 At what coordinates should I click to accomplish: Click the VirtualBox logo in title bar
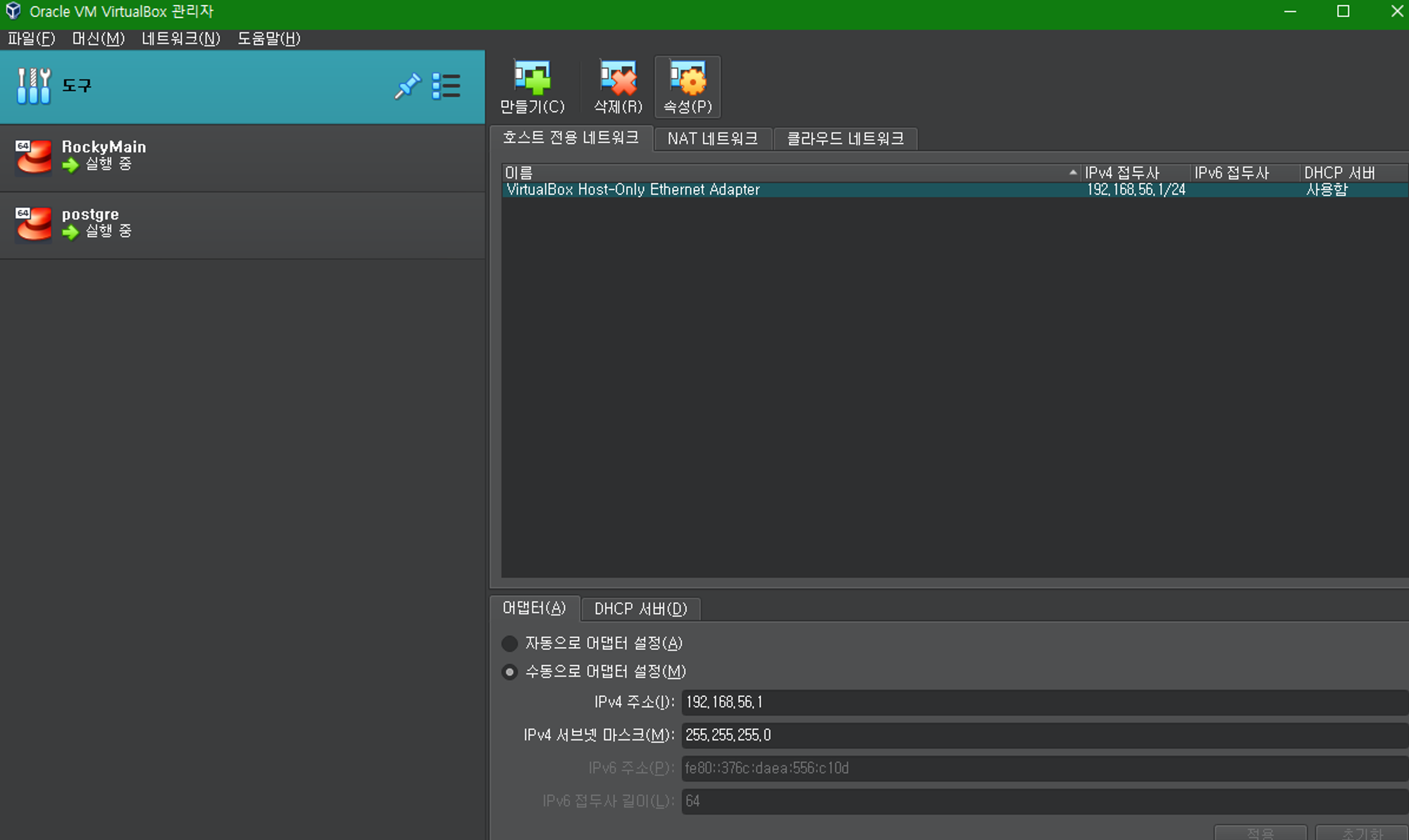pyautogui.click(x=13, y=11)
